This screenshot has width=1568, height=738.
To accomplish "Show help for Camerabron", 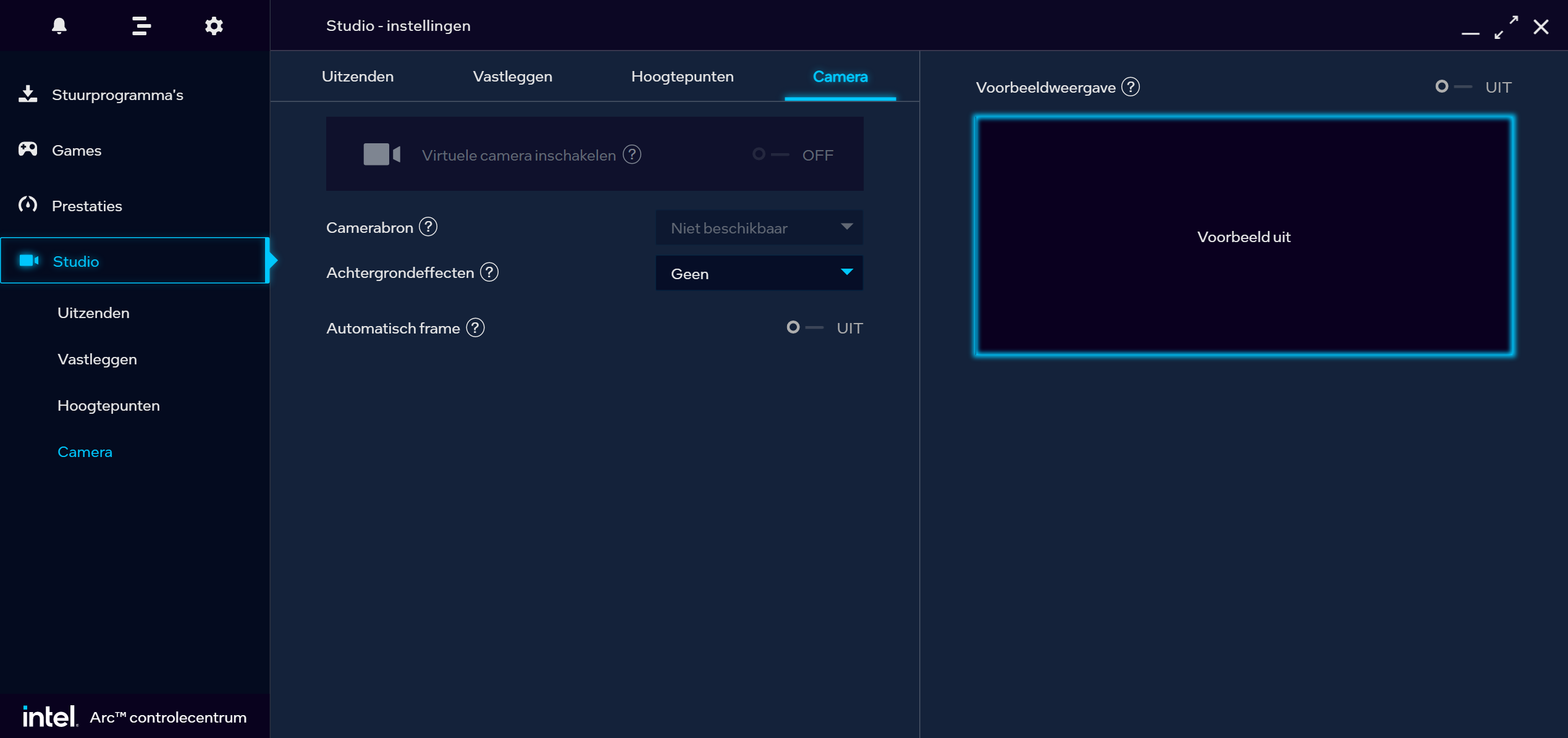I will tap(428, 227).
